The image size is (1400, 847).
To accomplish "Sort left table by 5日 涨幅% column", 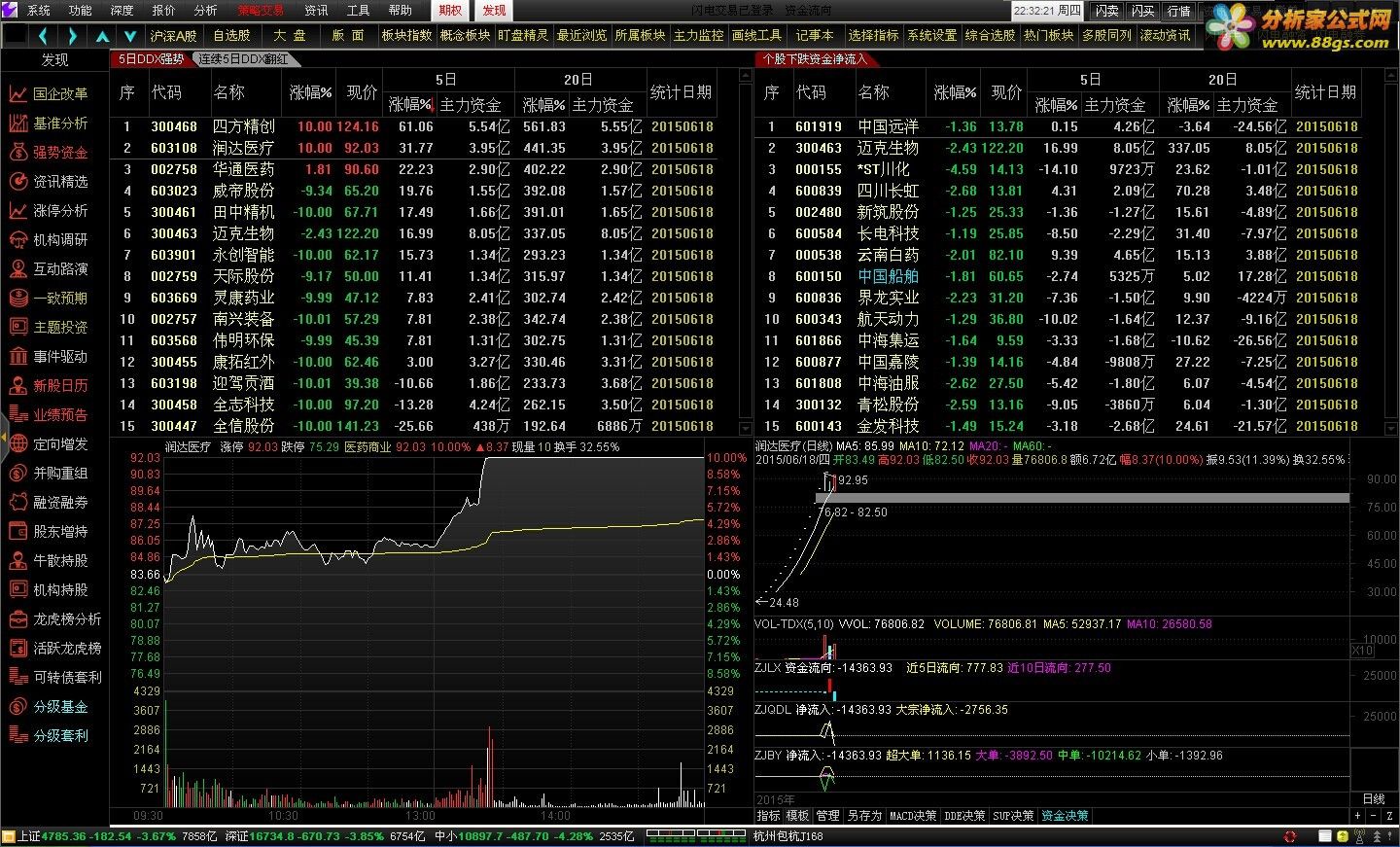I will coord(409,105).
